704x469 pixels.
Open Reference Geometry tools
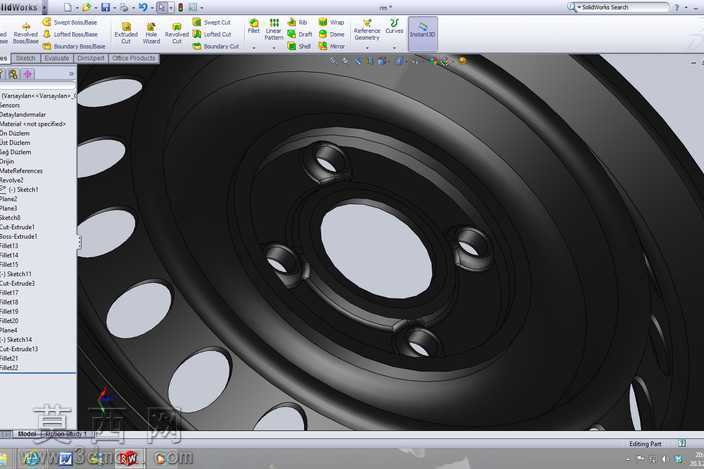tap(367, 30)
